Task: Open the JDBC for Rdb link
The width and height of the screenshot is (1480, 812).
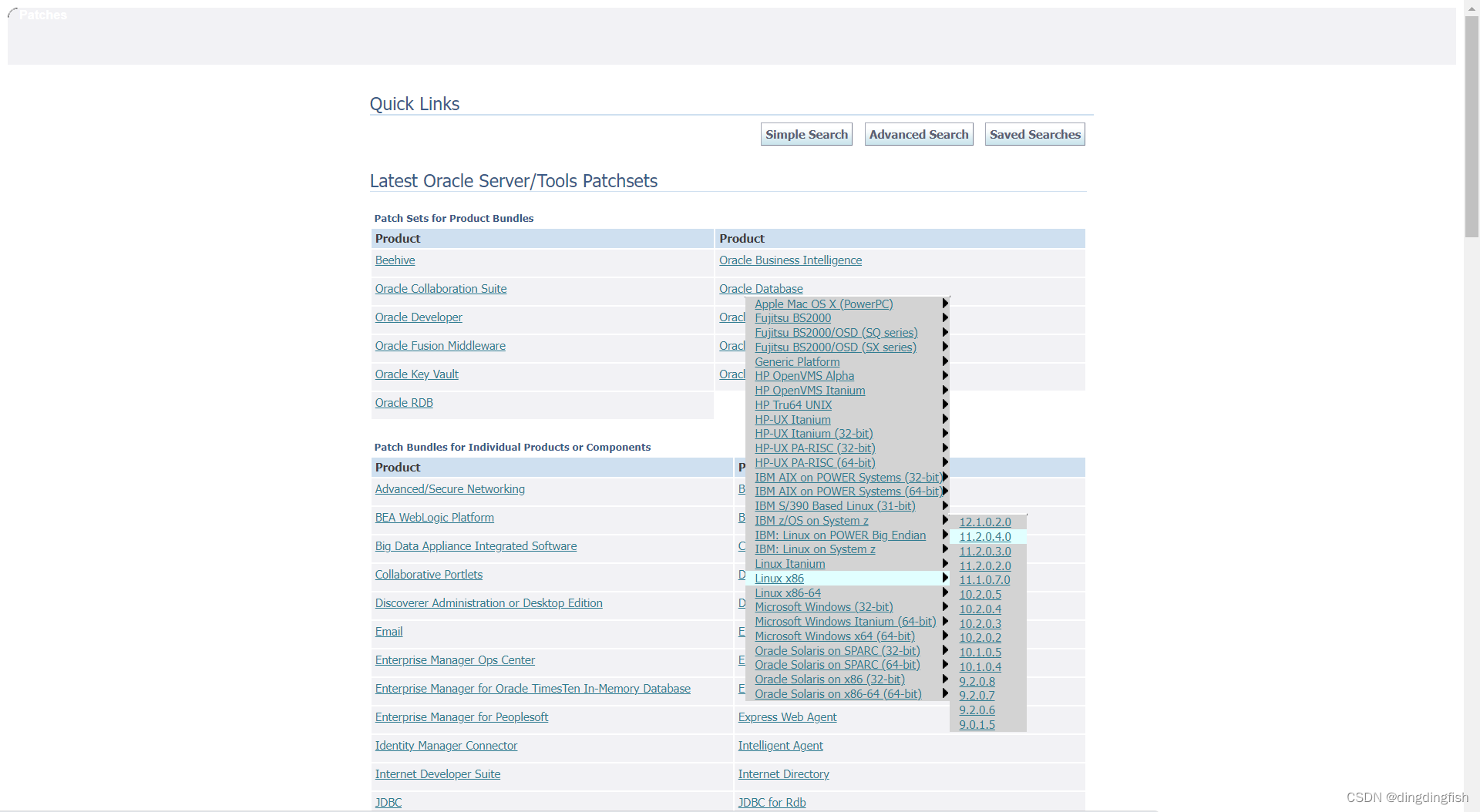Action: click(772, 803)
